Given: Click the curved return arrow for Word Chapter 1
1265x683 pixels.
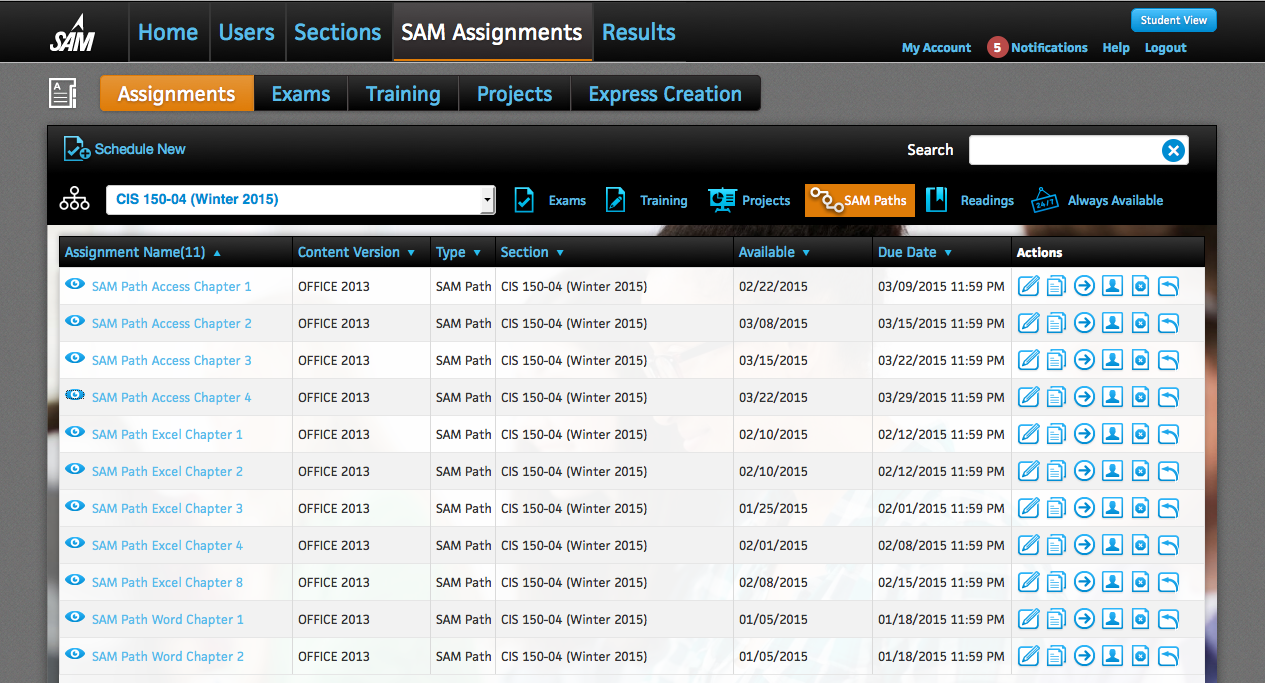Looking at the screenshot, I should pos(1168,619).
